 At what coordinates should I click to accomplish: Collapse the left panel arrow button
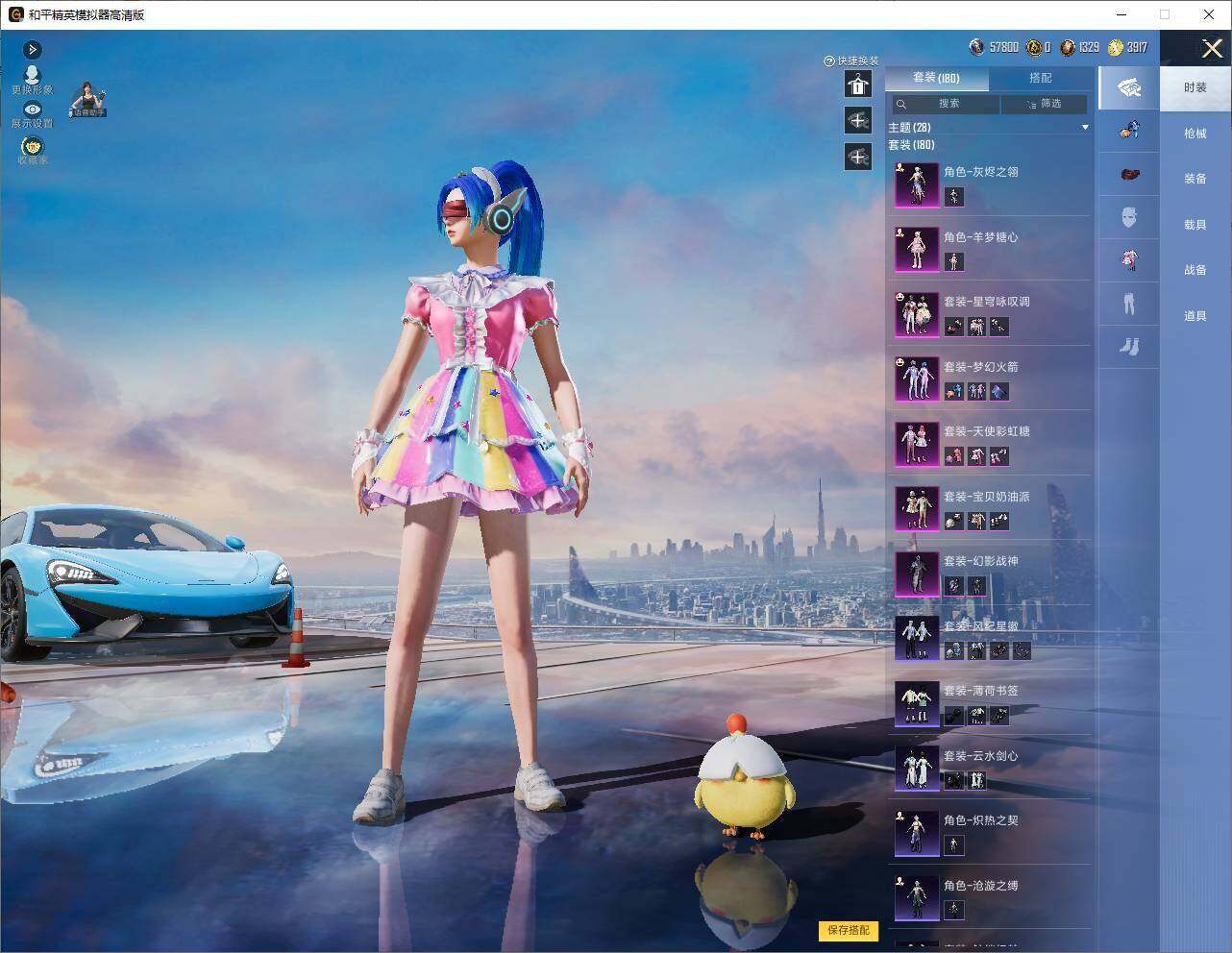(x=32, y=49)
